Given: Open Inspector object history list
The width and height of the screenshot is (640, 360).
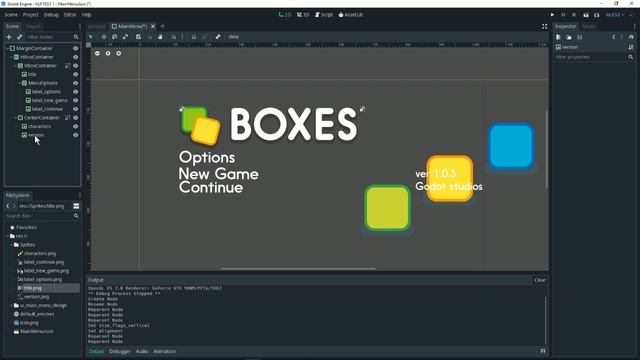Looking at the screenshot, I should point(631,37).
